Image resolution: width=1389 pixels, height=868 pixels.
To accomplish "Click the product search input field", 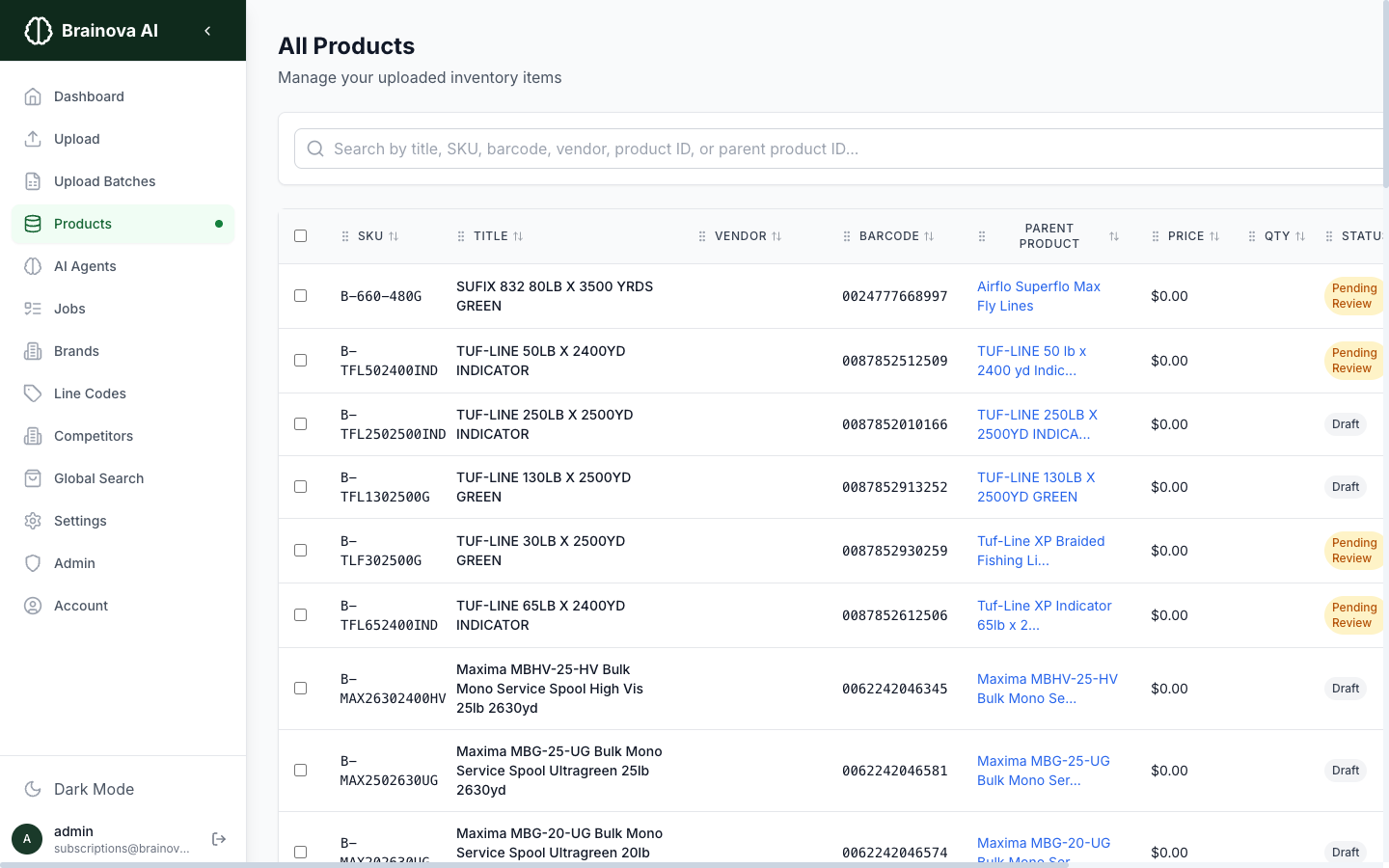I will pos(675,149).
